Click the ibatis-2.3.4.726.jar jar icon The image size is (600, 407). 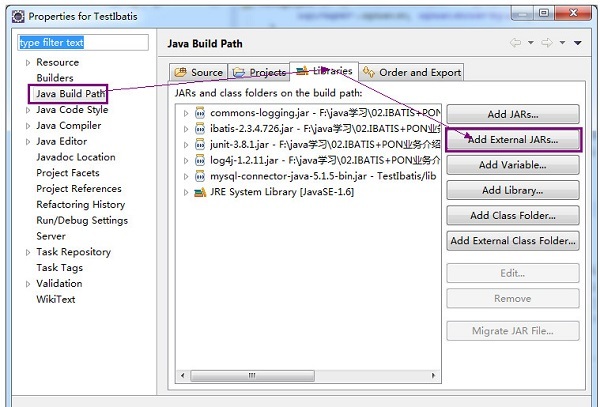200,129
